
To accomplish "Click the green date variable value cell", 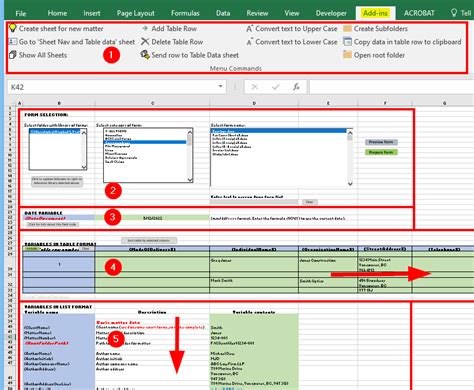I will click(152, 218).
